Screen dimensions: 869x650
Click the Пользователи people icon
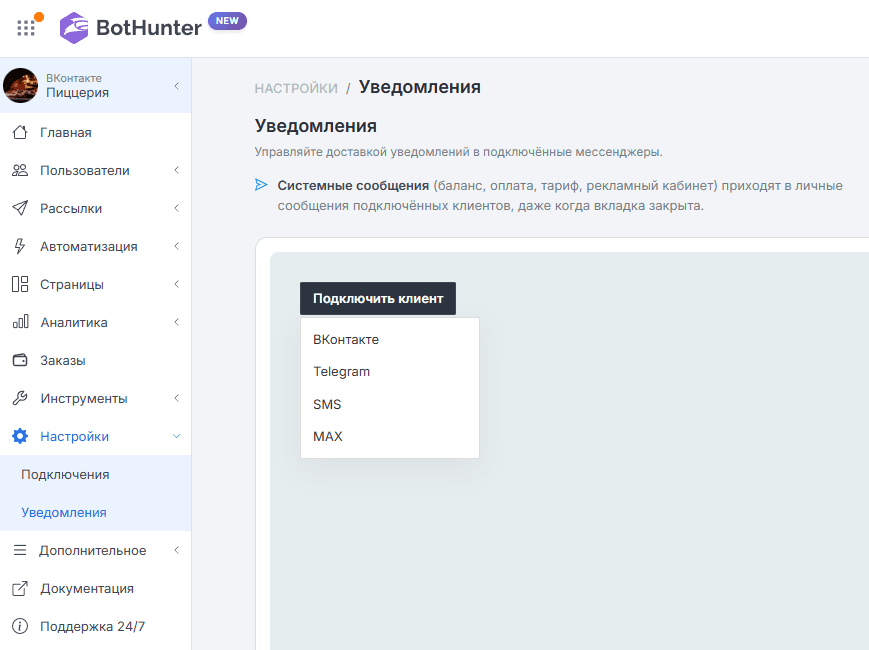point(20,170)
